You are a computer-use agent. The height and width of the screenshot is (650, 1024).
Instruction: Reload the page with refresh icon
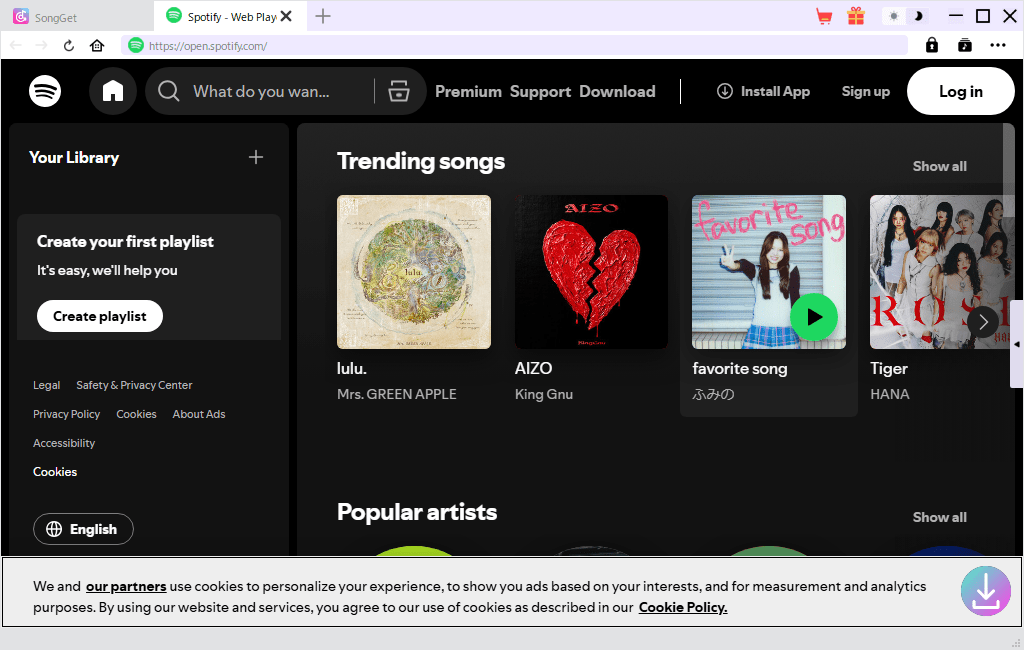[69, 45]
